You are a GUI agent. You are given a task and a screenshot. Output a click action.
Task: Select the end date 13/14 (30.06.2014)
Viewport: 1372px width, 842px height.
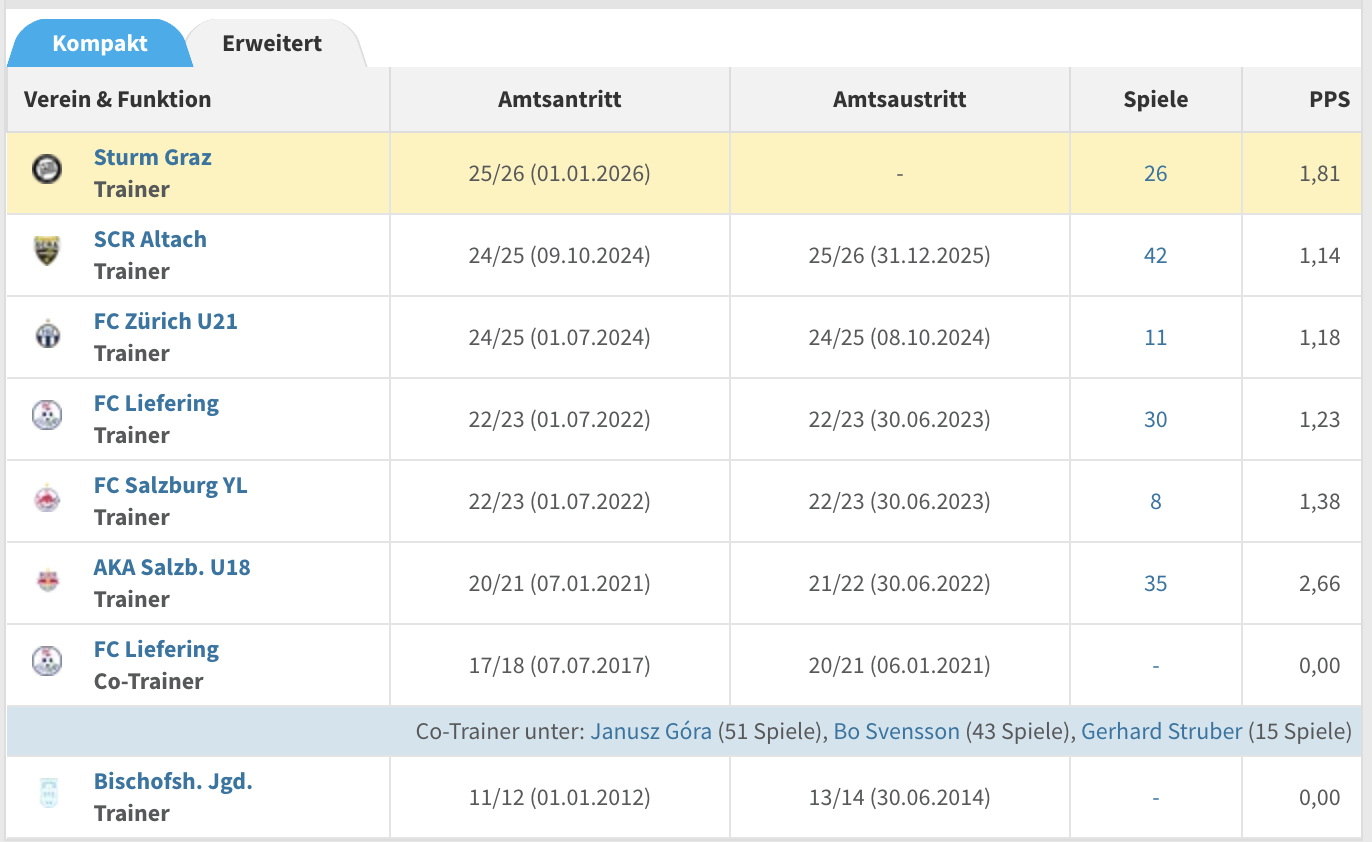click(900, 798)
